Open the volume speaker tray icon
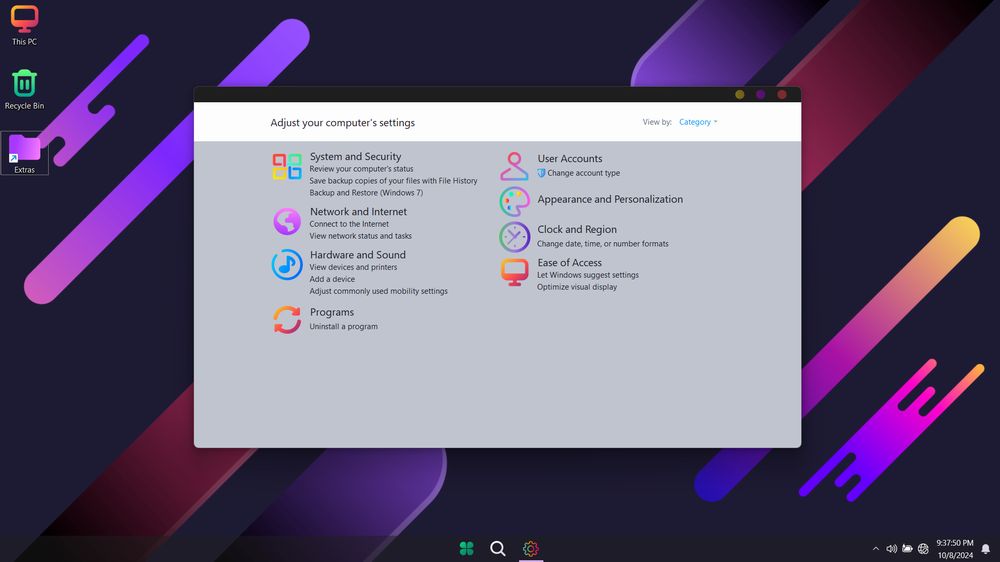Screen dimensions: 1000x562 coord(892,549)
